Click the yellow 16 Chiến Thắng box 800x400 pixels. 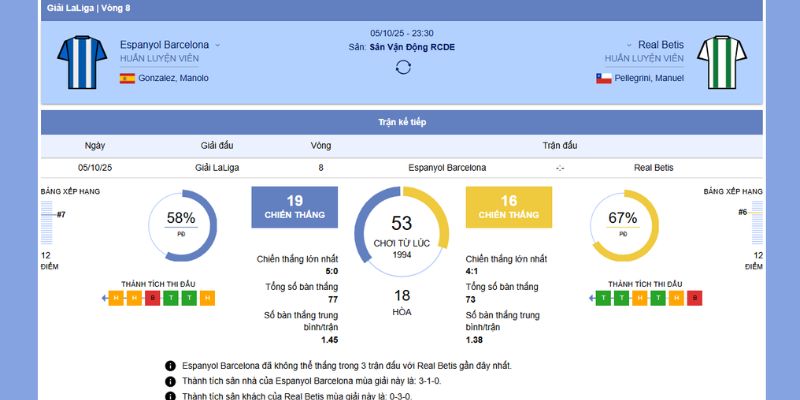coord(509,207)
